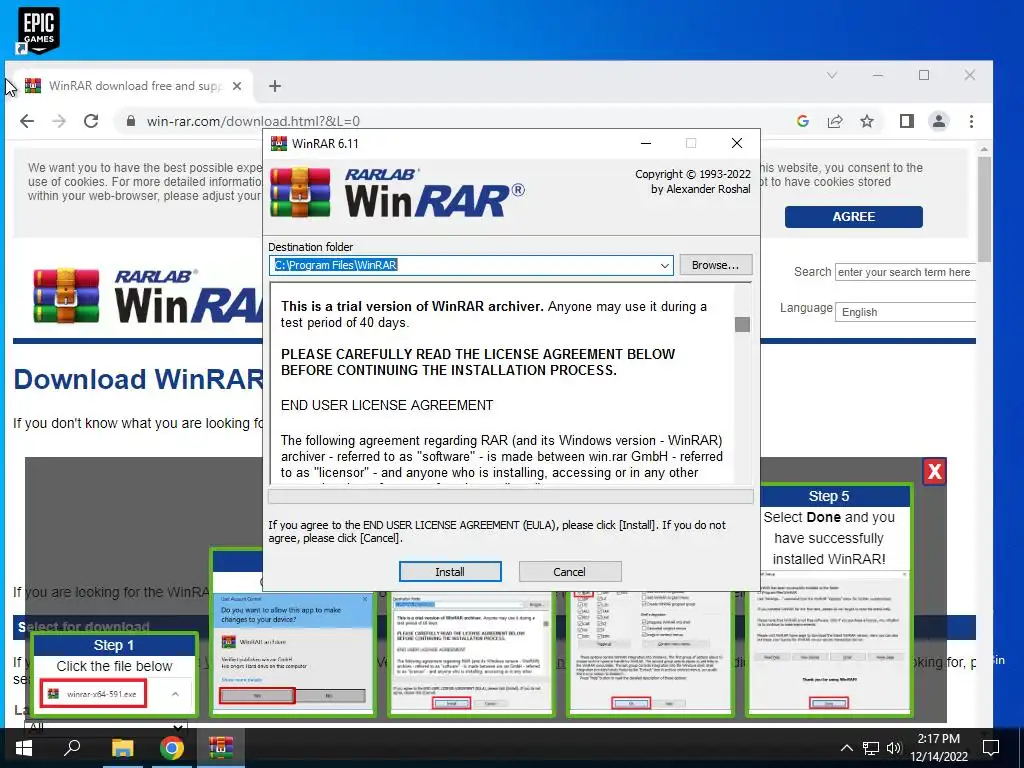Viewport: 1024px width, 768px height.
Task: Minimize the WinRAR 6.11 installer window
Action: point(646,143)
